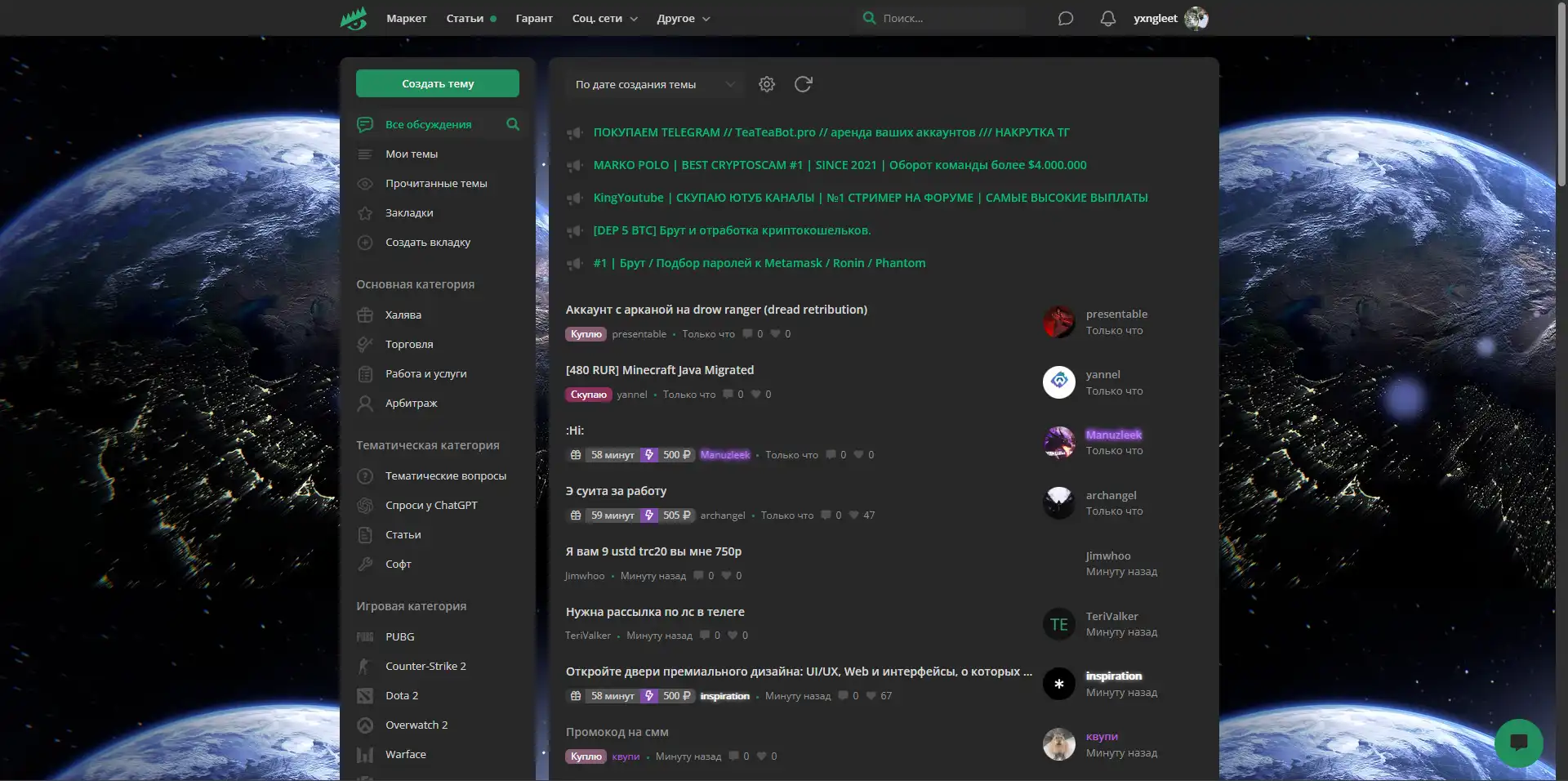
Task: Open the Гарант menu item
Action: (x=534, y=18)
